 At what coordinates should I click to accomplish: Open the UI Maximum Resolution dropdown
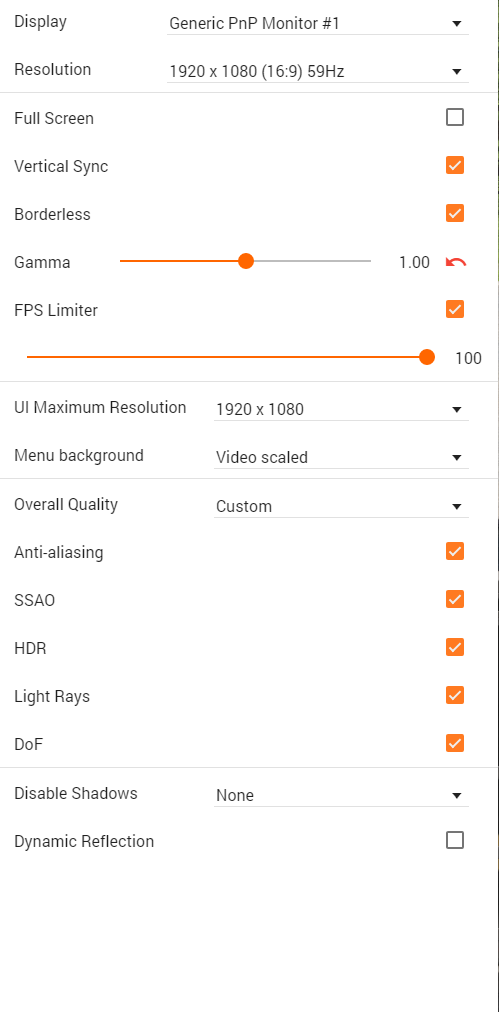click(x=341, y=409)
